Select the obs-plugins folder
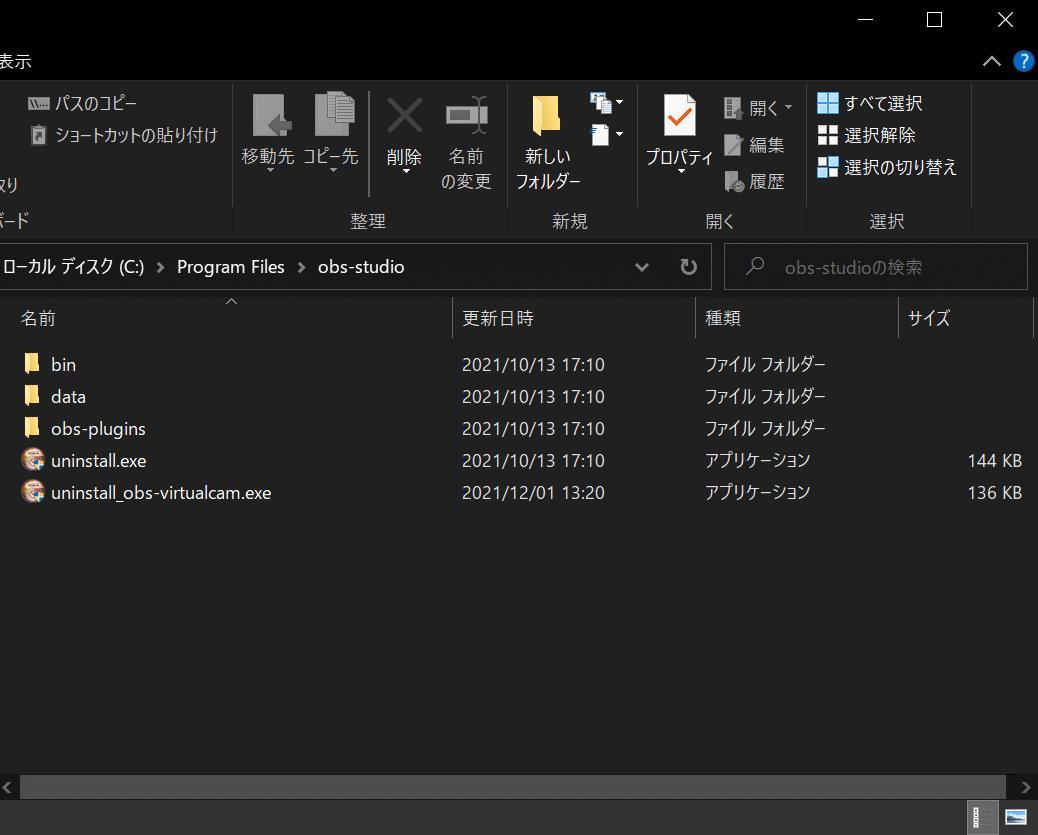Screen dimensions: 1038x835 [98, 429]
